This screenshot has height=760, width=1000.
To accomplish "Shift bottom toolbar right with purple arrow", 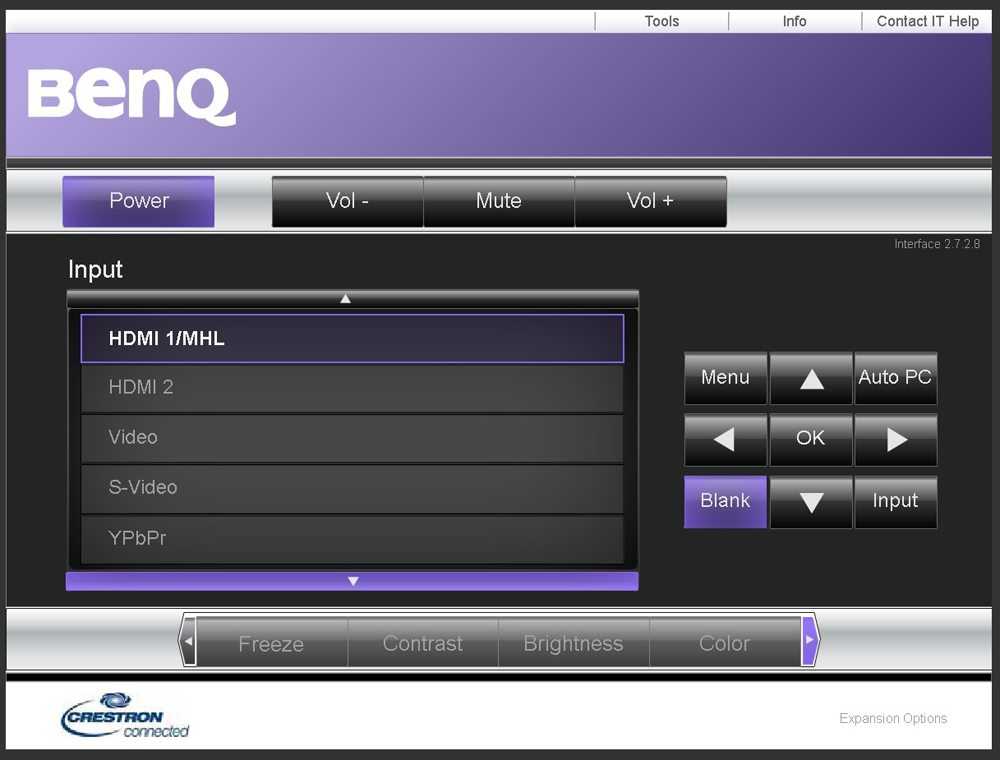I will pos(809,641).
